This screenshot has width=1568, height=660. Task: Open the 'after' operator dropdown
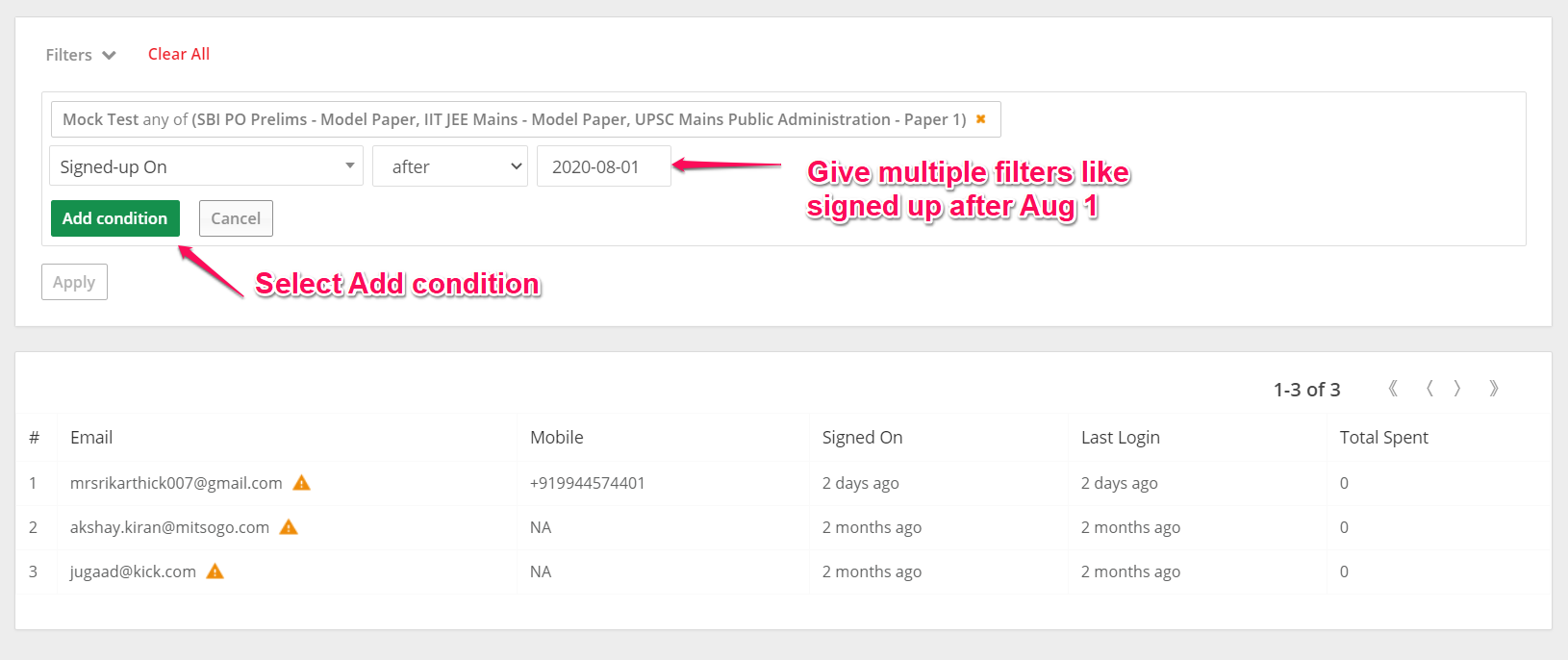(x=450, y=166)
